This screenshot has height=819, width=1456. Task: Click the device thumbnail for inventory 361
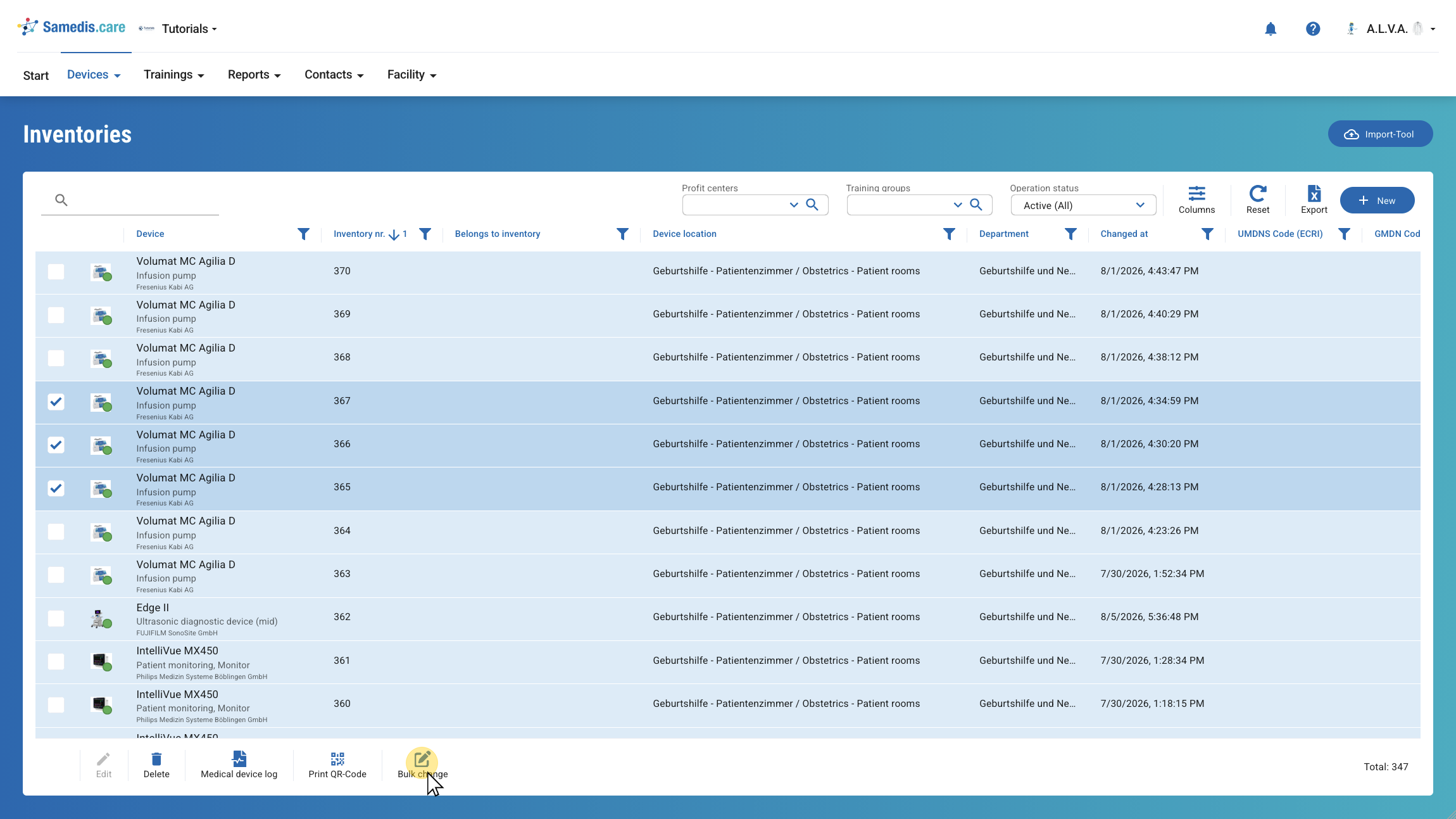click(101, 661)
